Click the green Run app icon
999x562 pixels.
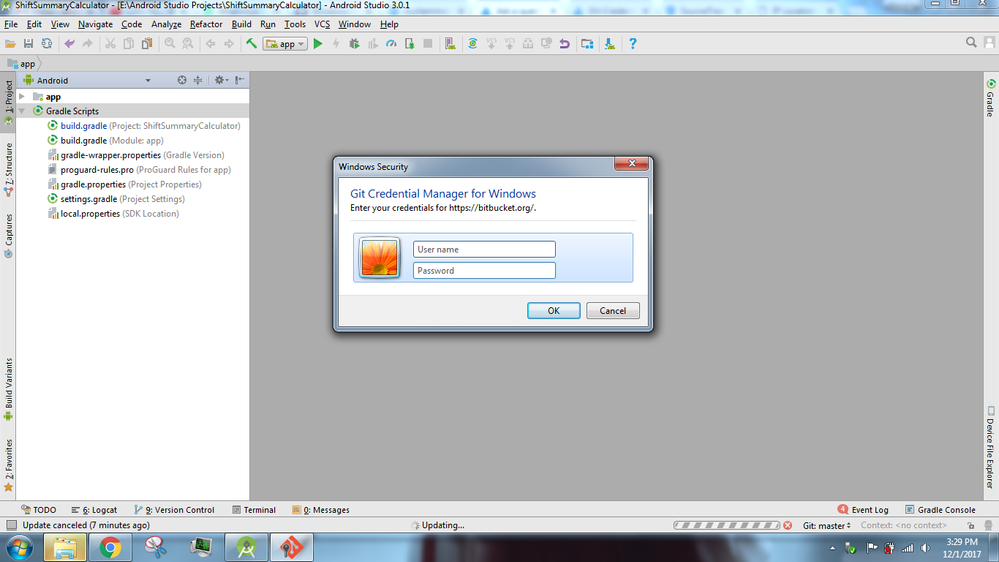click(x=318, y=43)
